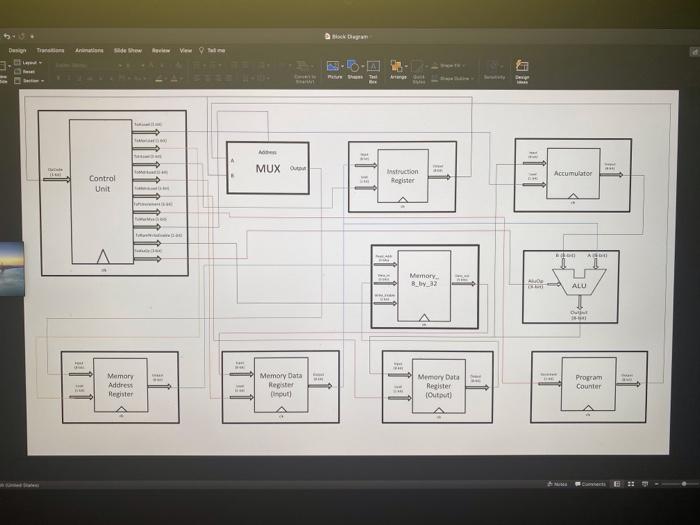Select the MUX block on slide

pos(267,168)
